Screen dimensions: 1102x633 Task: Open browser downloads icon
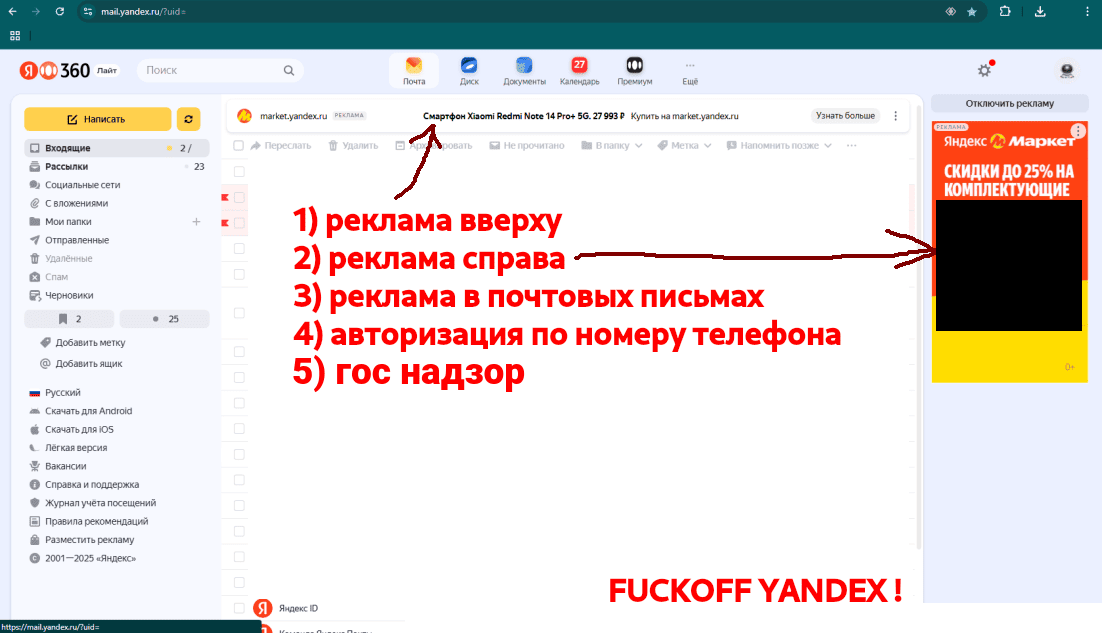tap(1042, 11)
